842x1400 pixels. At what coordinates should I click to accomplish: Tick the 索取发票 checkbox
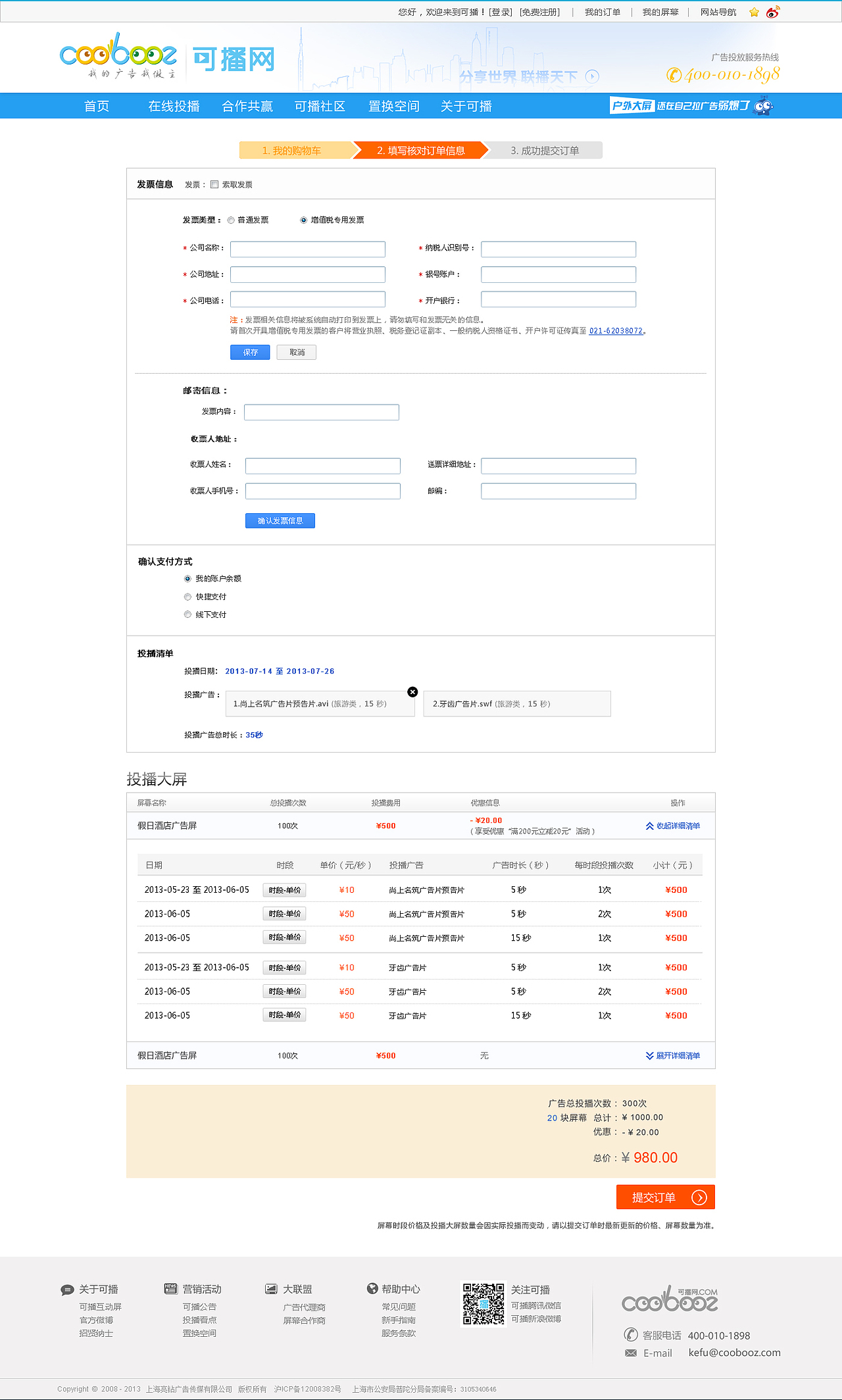(214, 184)
